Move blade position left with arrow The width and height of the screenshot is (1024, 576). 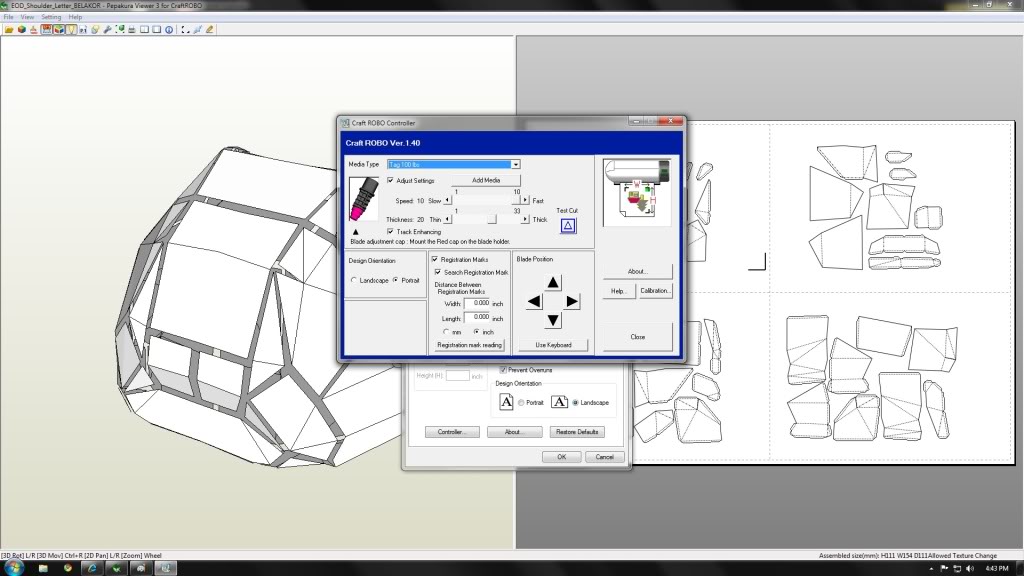pos(534,301)
